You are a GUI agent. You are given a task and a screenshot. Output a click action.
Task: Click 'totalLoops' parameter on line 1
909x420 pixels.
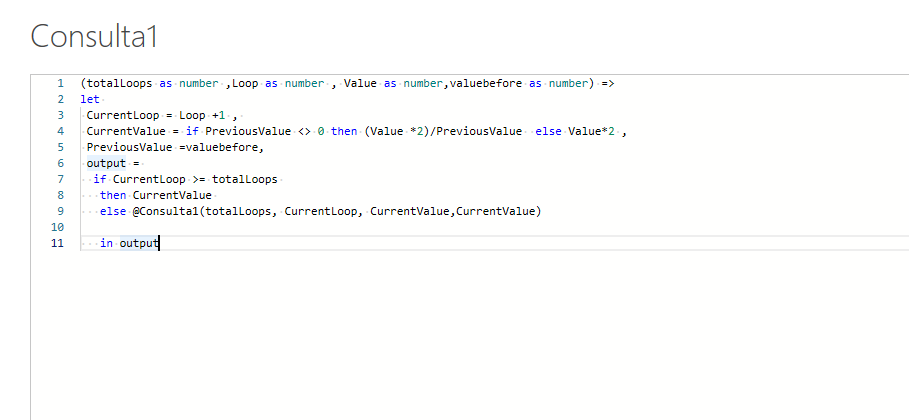[119, 84]
